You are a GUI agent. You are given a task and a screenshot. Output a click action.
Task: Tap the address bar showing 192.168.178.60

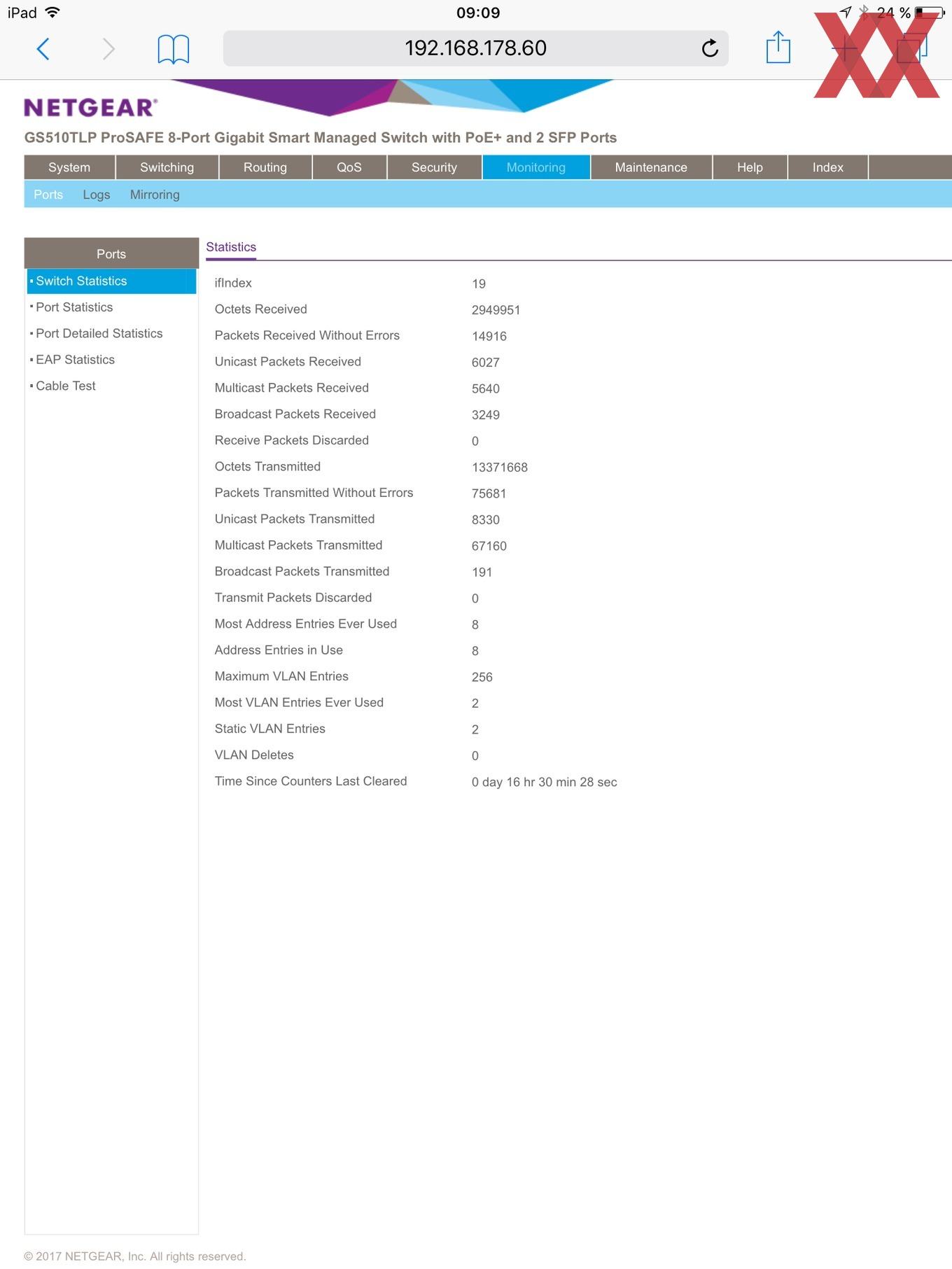click(x=476, y=48)
